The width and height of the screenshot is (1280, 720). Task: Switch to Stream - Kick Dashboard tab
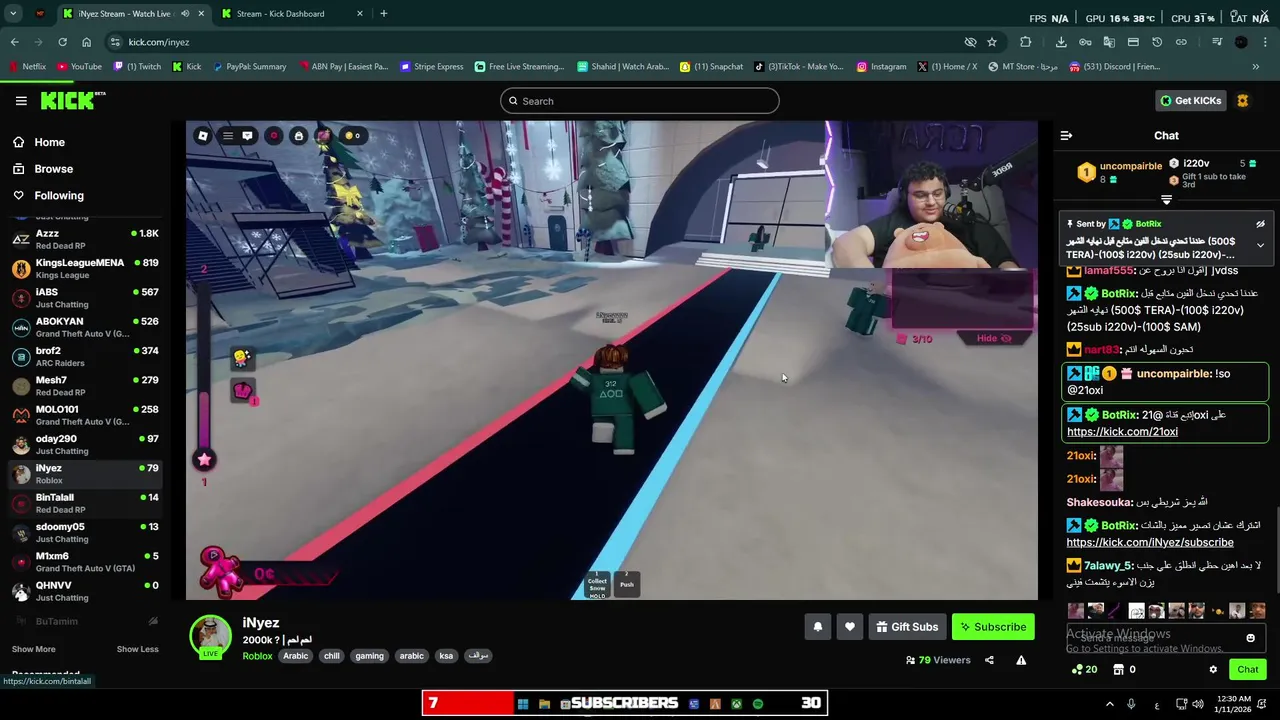coord(290,13)
